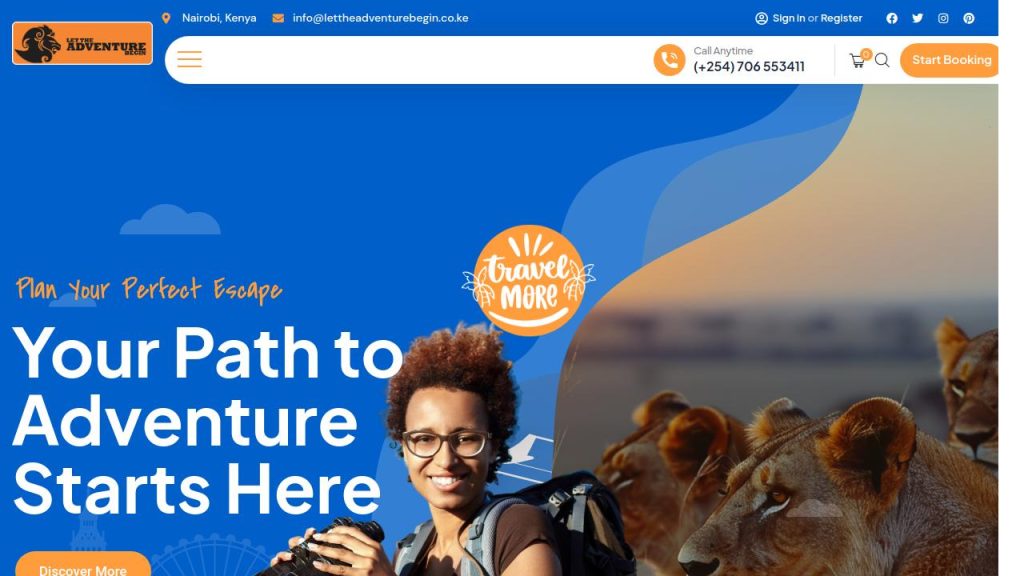Click the Travel More orange badge
The height and width of the screenshot is (576, 1024).
(x=528, y=281)
